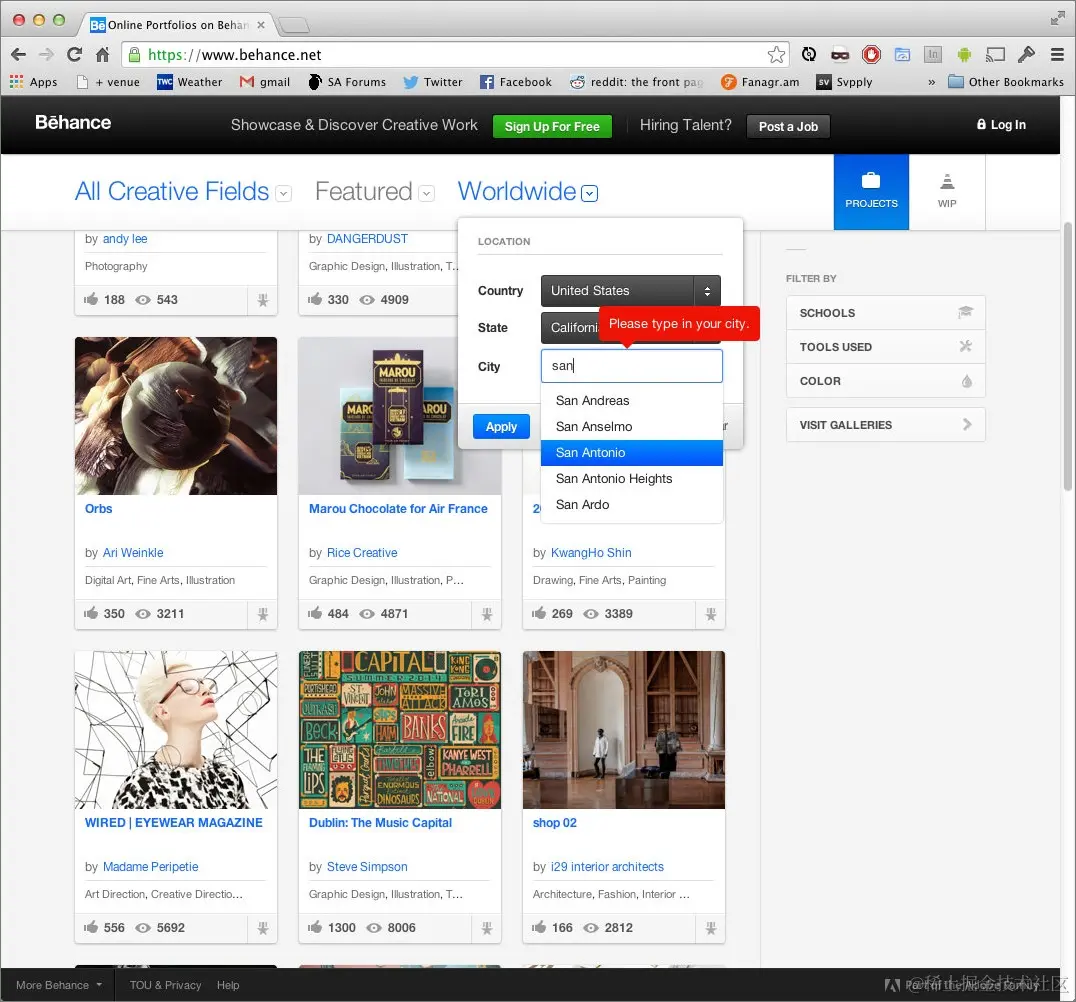Show more bookmarks chevron
This screenshot has height=1002, width=1076.
point(931,82)
